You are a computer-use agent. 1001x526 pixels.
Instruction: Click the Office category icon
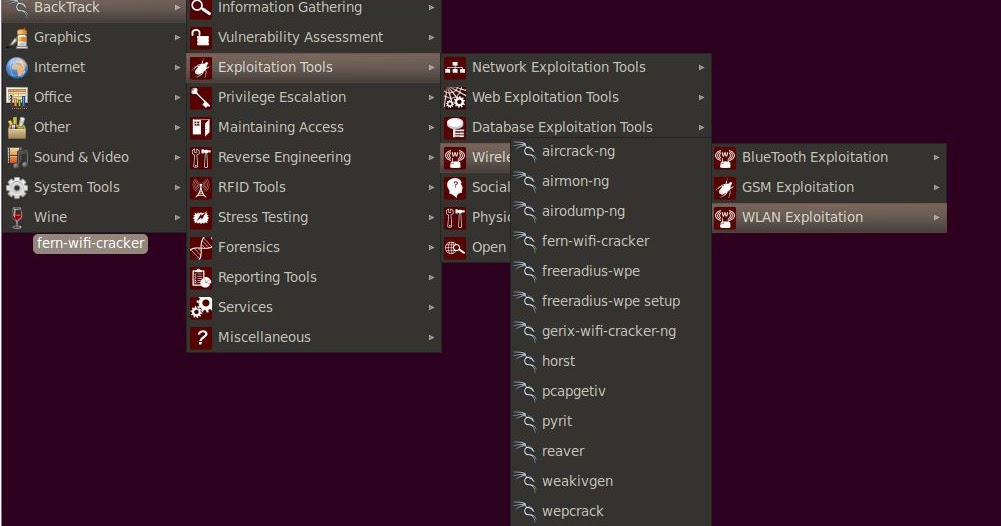click(x=17, y=97)
